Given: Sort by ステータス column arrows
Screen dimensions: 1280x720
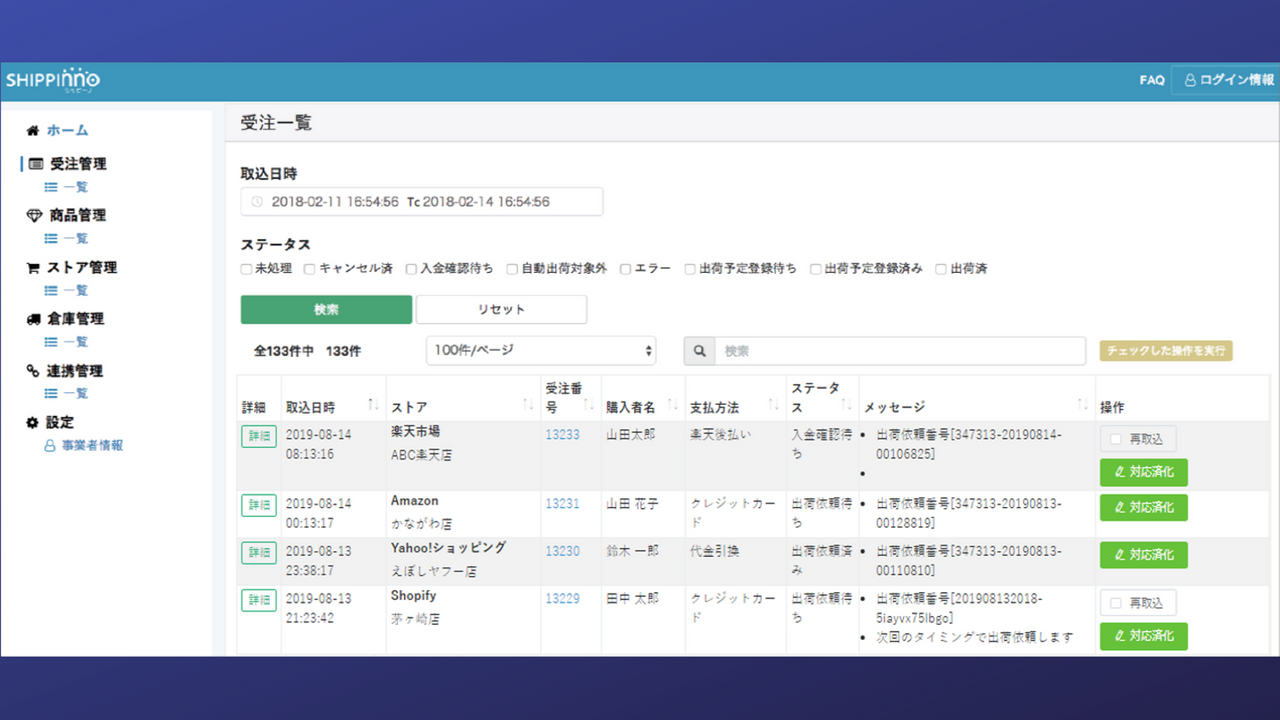Looking at the screenshot, I should pos(848,405).
